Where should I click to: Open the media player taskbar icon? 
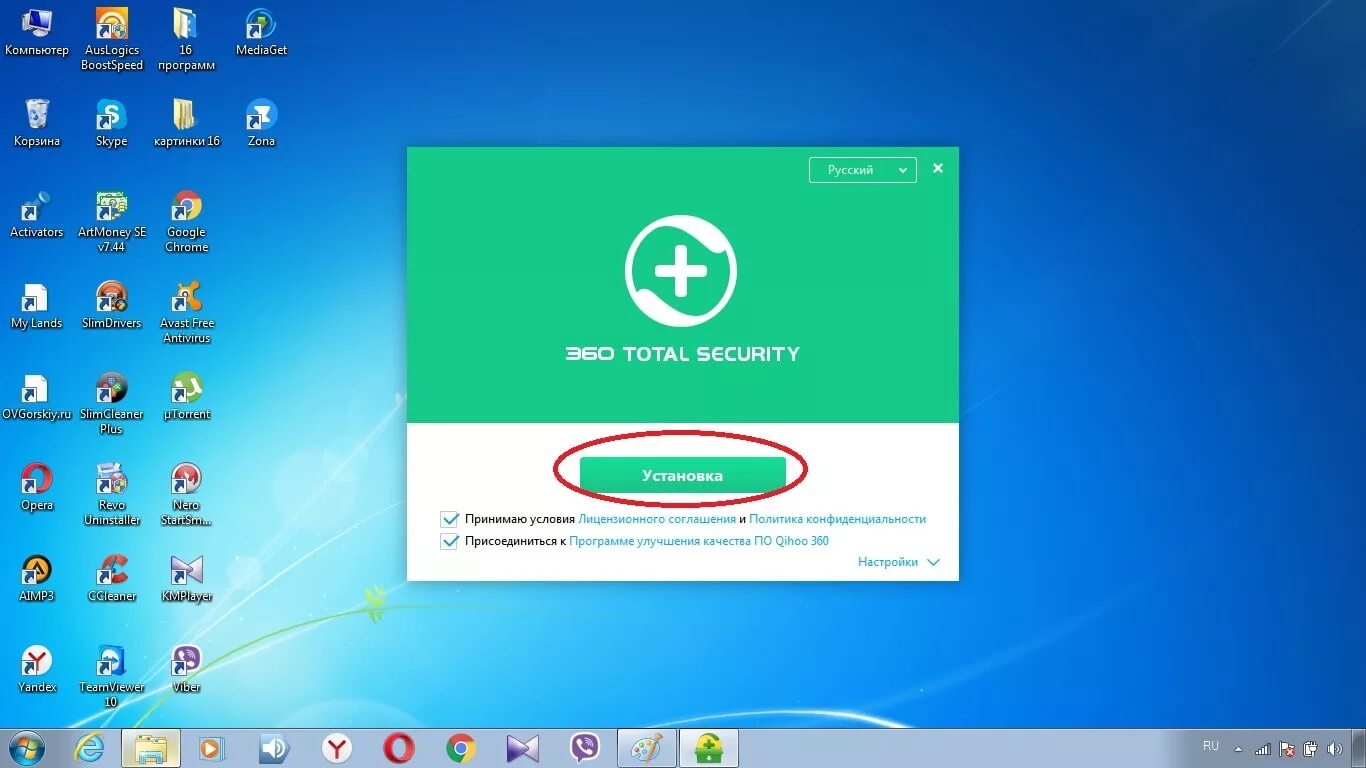pyautogui.click(x=211, y=748)
